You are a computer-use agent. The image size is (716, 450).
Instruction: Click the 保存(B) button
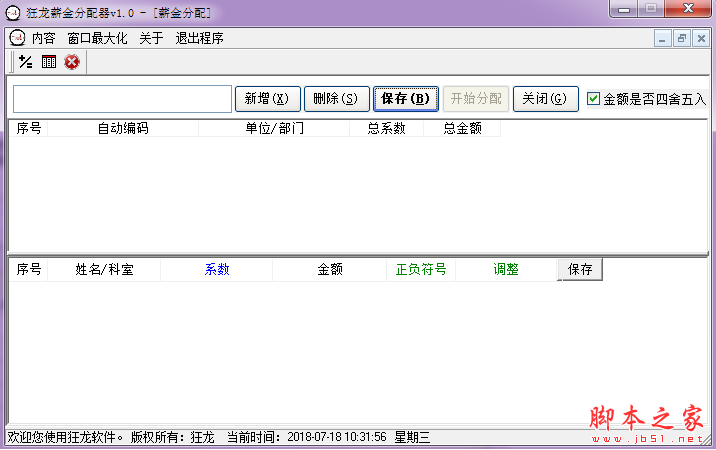406,99
